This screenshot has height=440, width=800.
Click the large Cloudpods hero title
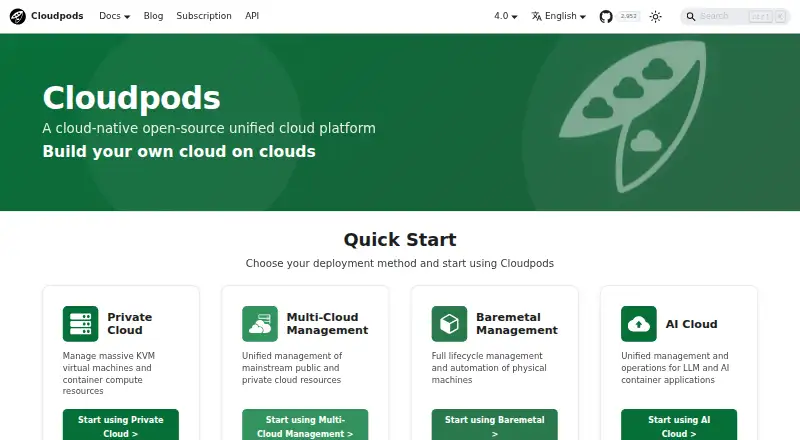click(132, 97)
